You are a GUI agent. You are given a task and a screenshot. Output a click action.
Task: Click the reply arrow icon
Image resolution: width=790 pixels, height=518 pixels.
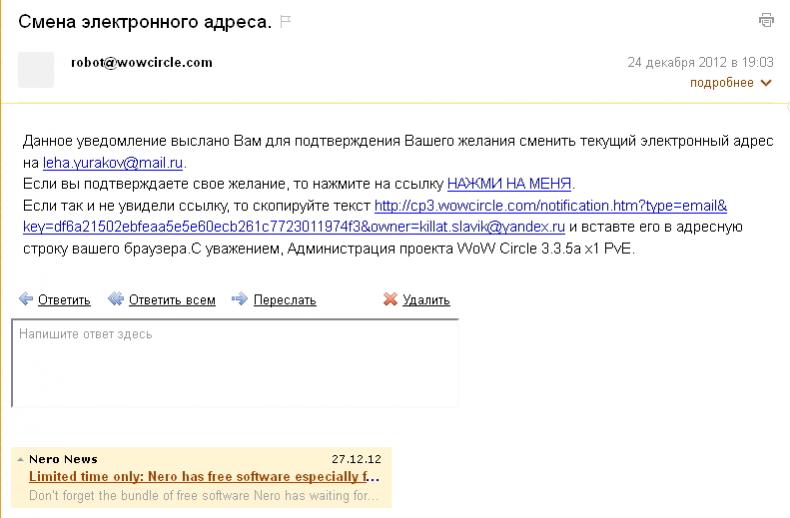click(26, 299)
